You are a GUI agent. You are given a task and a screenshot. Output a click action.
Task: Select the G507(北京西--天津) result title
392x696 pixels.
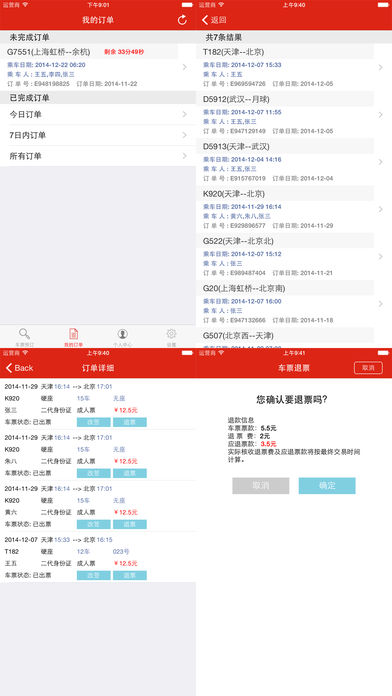click(x=238, y=336)
